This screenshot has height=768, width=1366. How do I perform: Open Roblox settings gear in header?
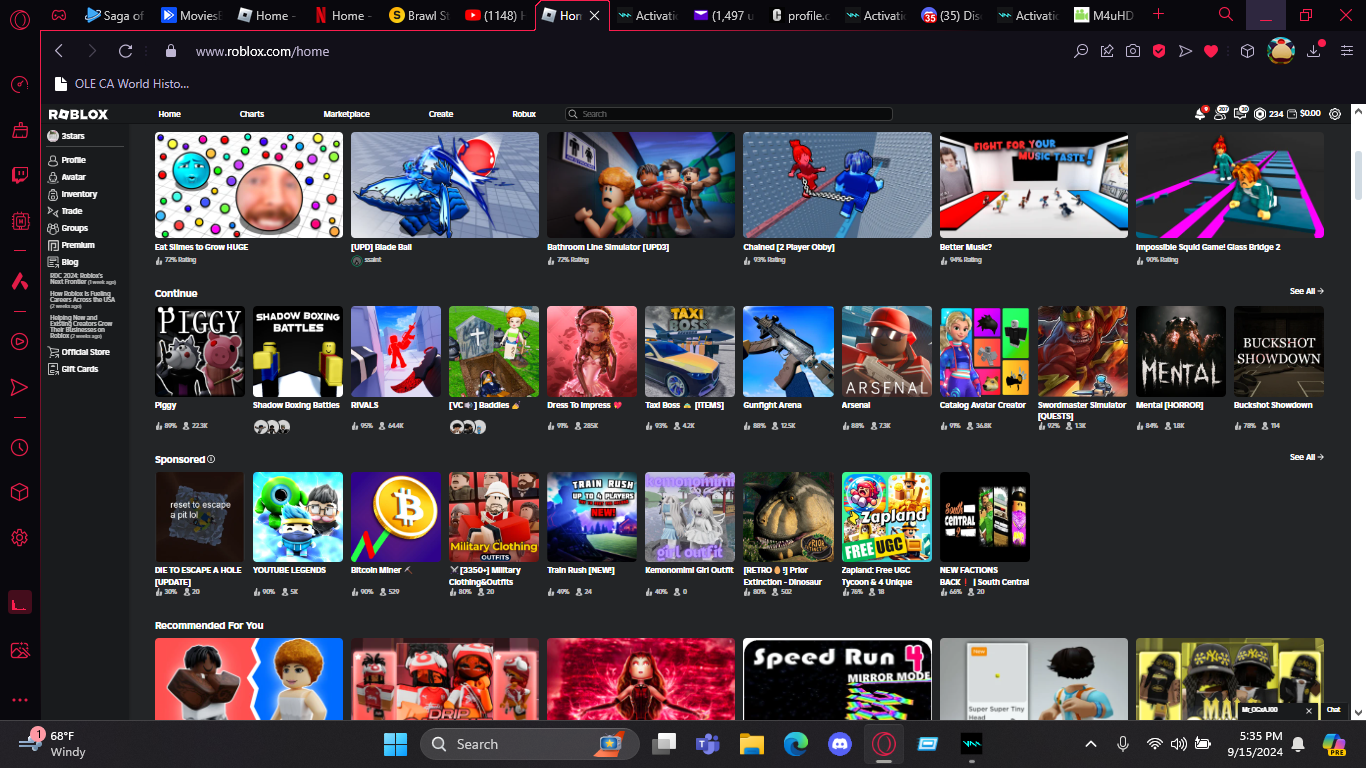1335,114
